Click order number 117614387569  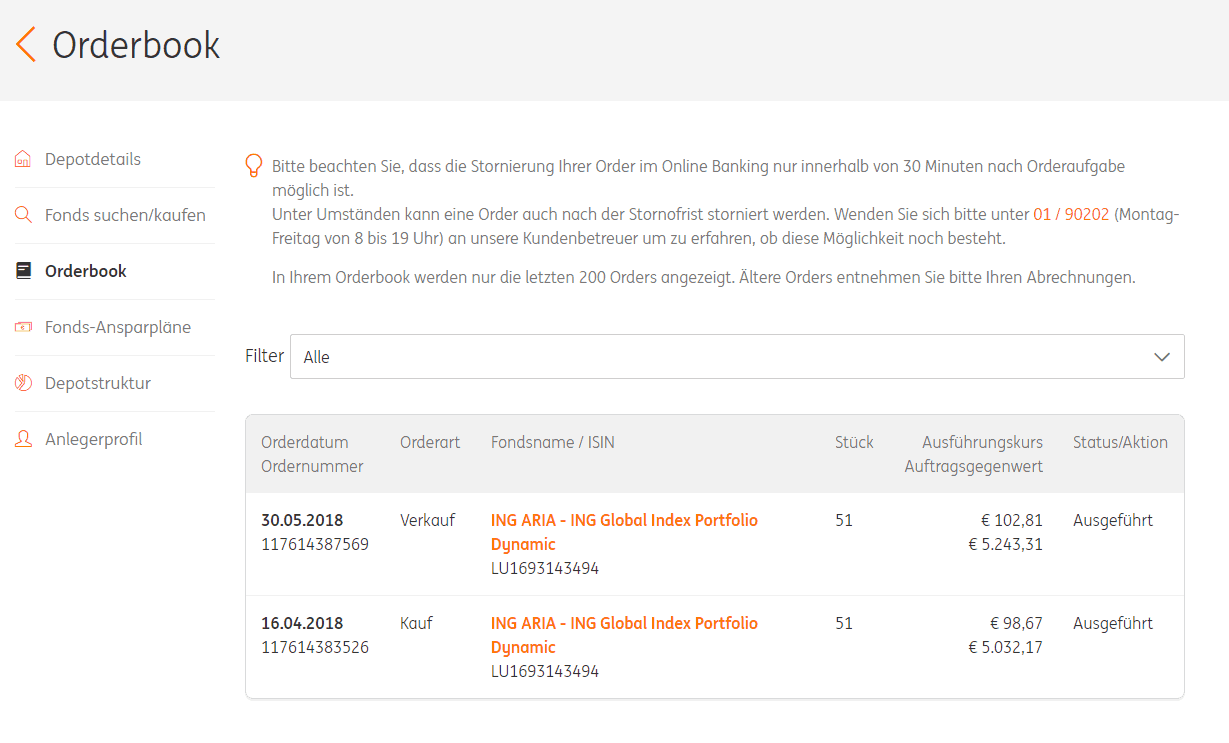(x=315, y=544)
